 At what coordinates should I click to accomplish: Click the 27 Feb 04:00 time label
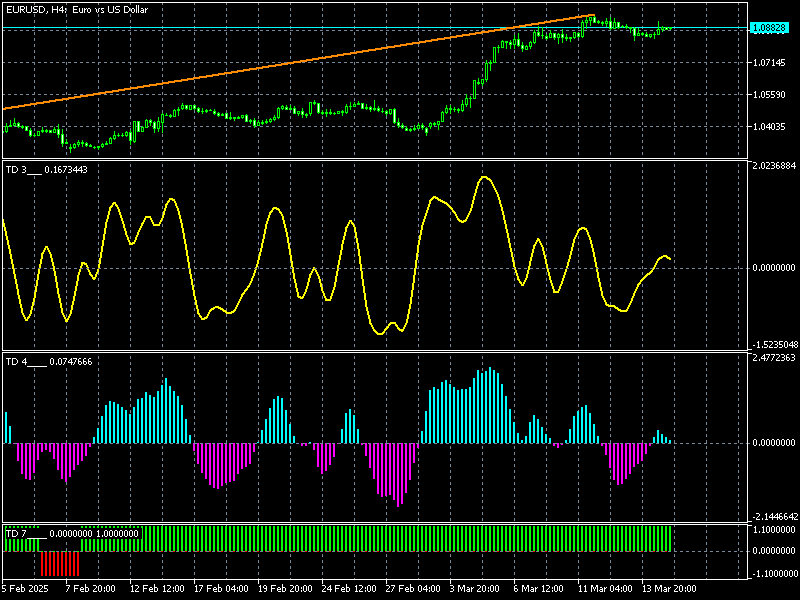coord(413,588)
